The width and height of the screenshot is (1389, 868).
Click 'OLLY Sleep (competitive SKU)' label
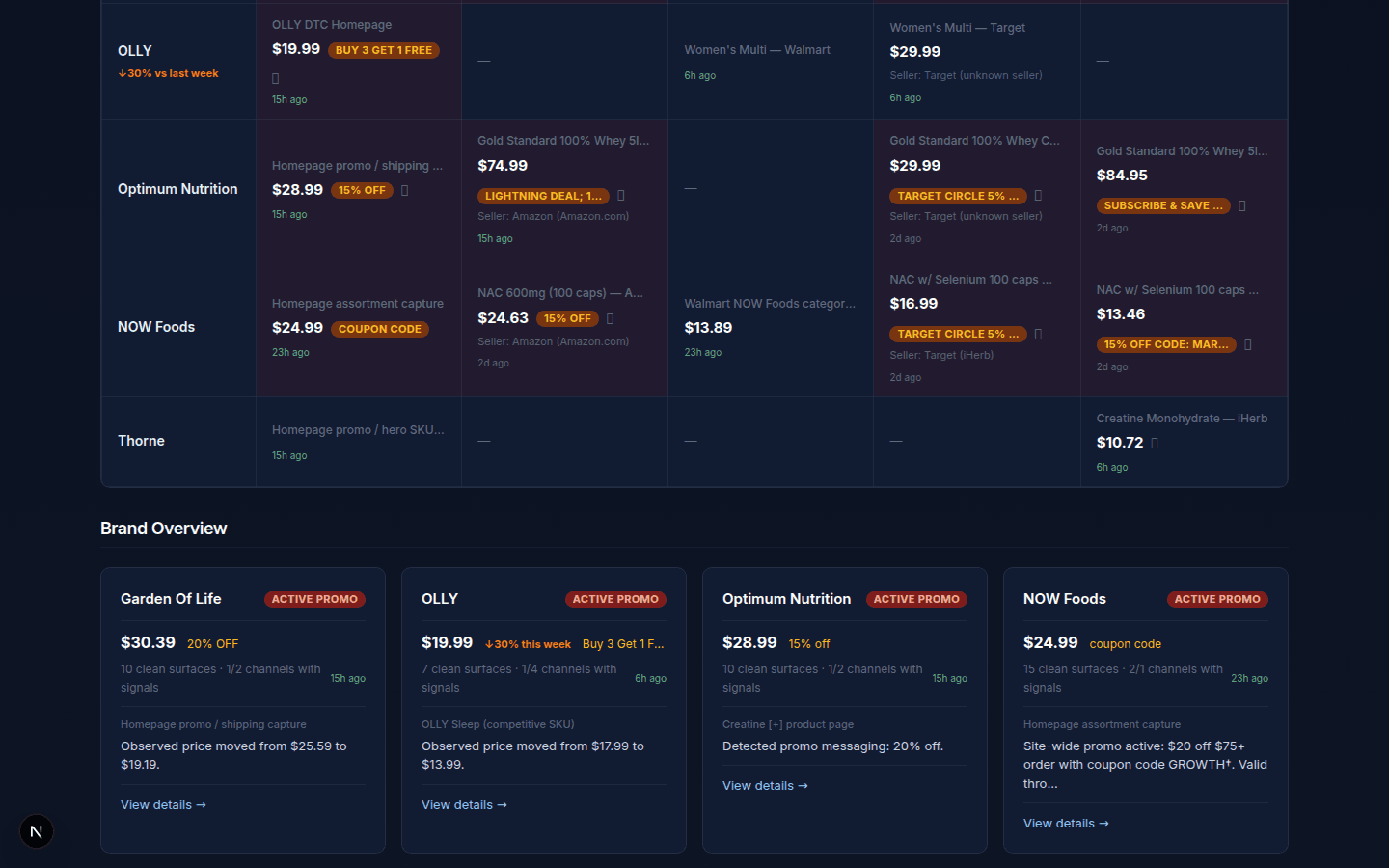498,724
